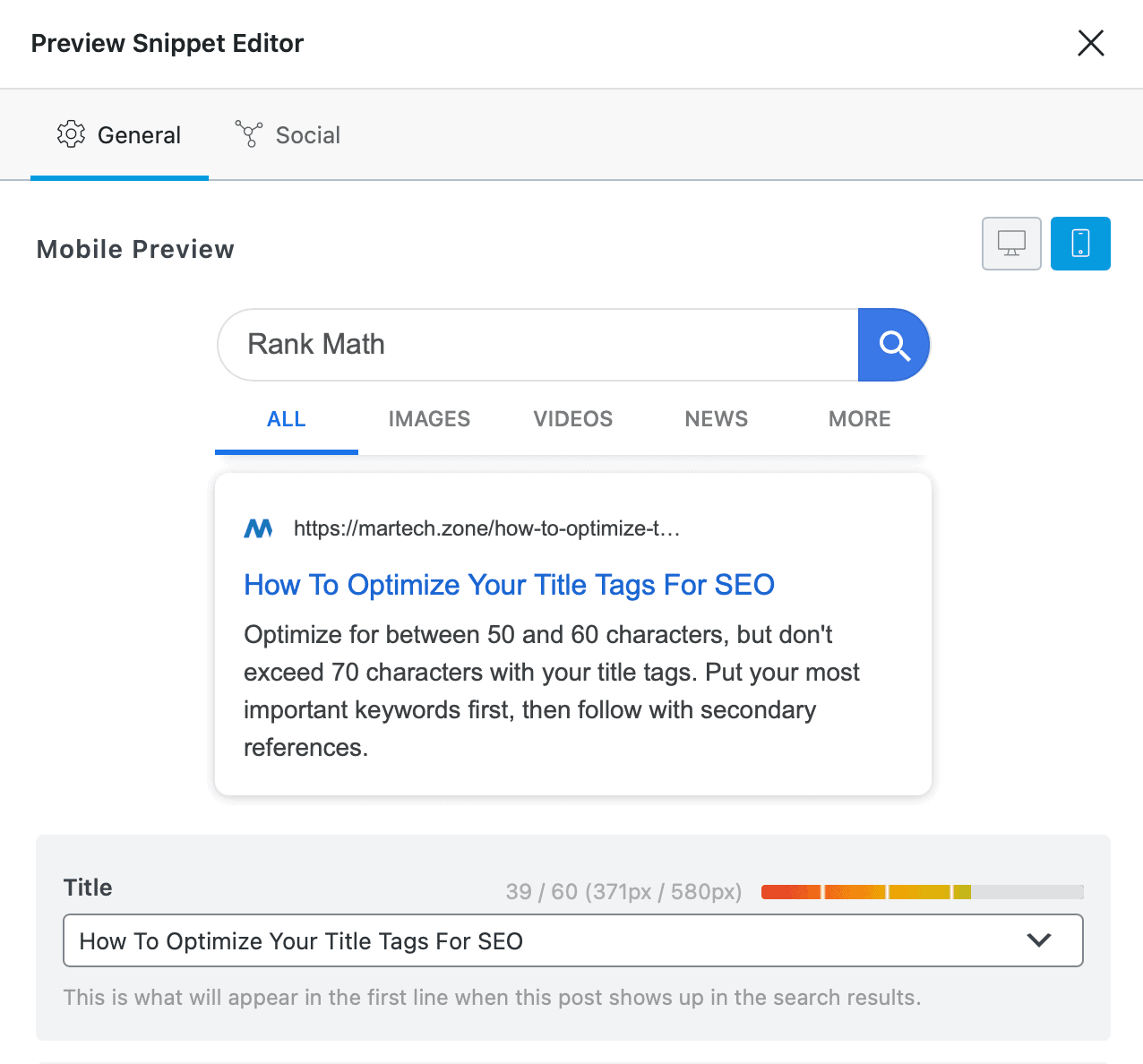The width and height of the screenshot is (1143, 1064).
Task: Select the IMAGES search tab
Action: pyautogui.click(x=429, y=419)
